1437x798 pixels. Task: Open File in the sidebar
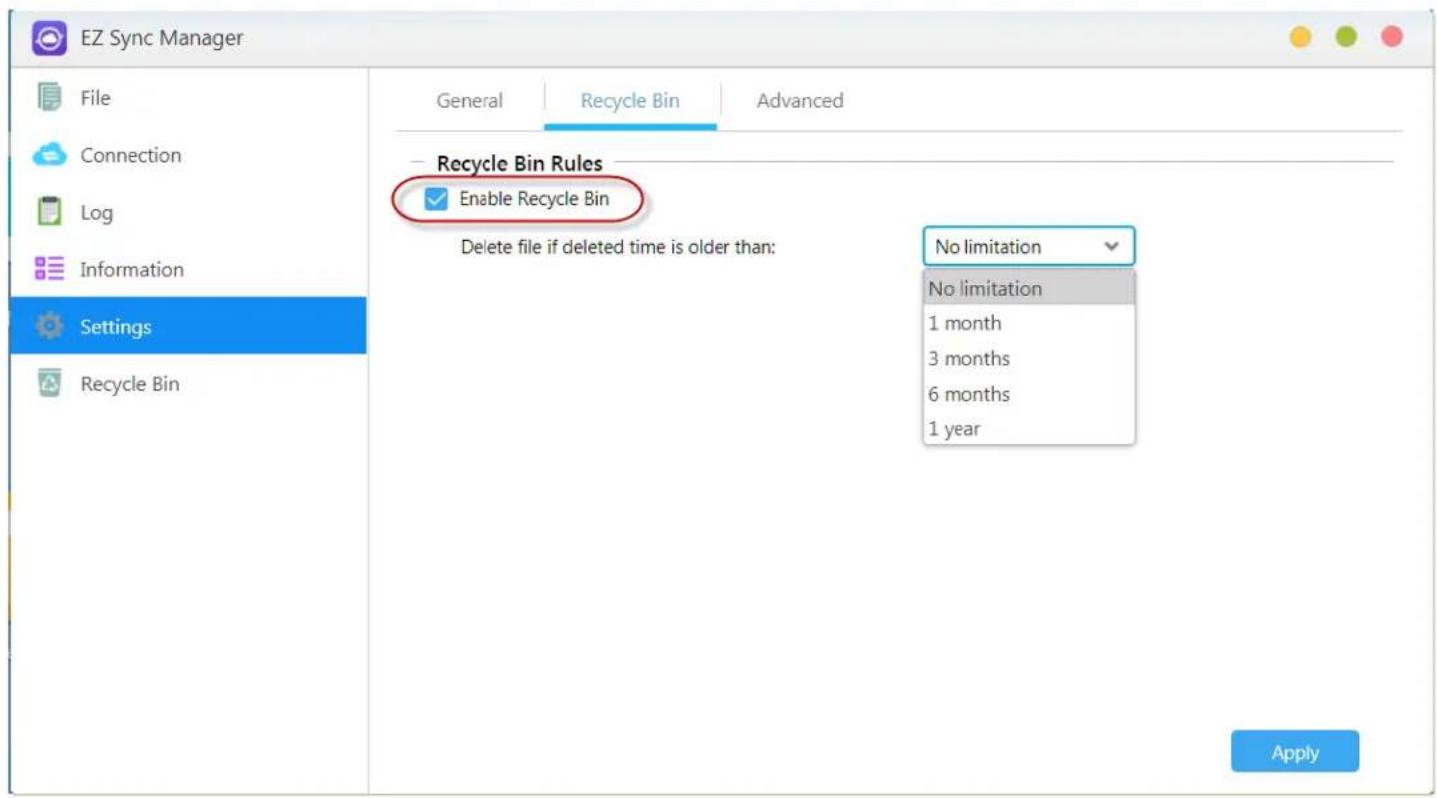point(188,98)
